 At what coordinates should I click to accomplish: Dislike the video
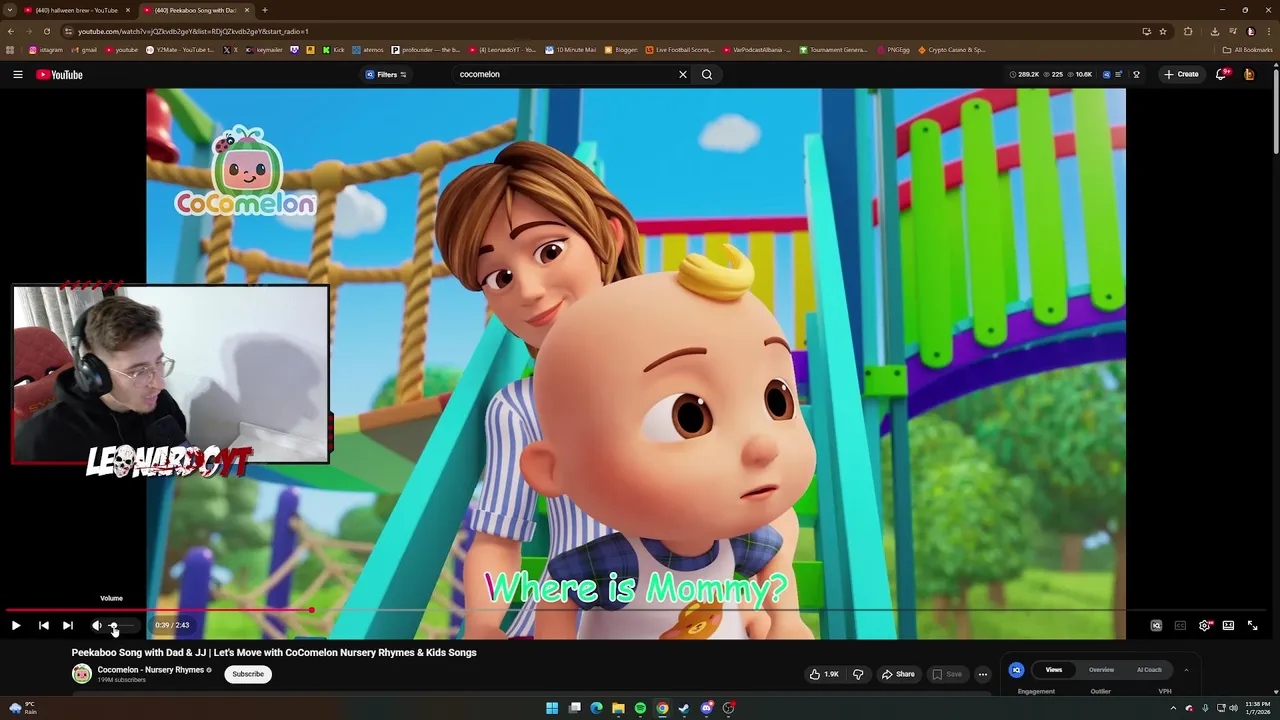click(858, 674)
